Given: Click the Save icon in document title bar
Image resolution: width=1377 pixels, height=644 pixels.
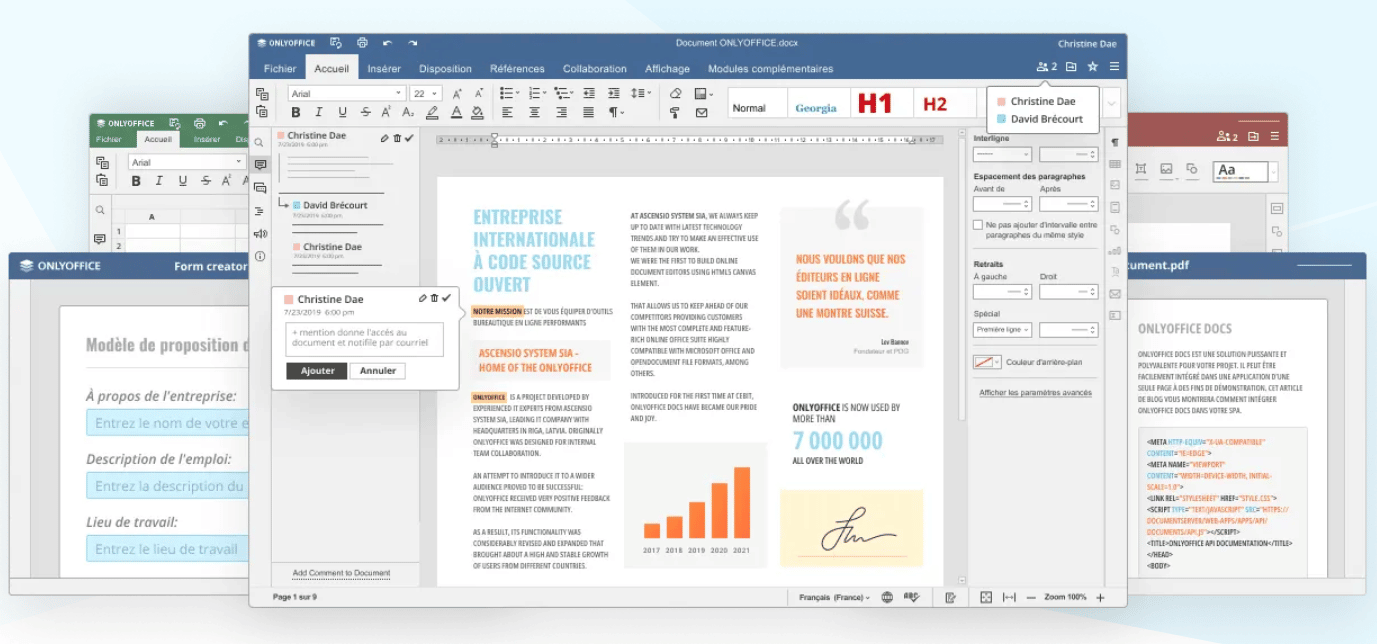Looking at the screenshot, I should tap(337, 43).
